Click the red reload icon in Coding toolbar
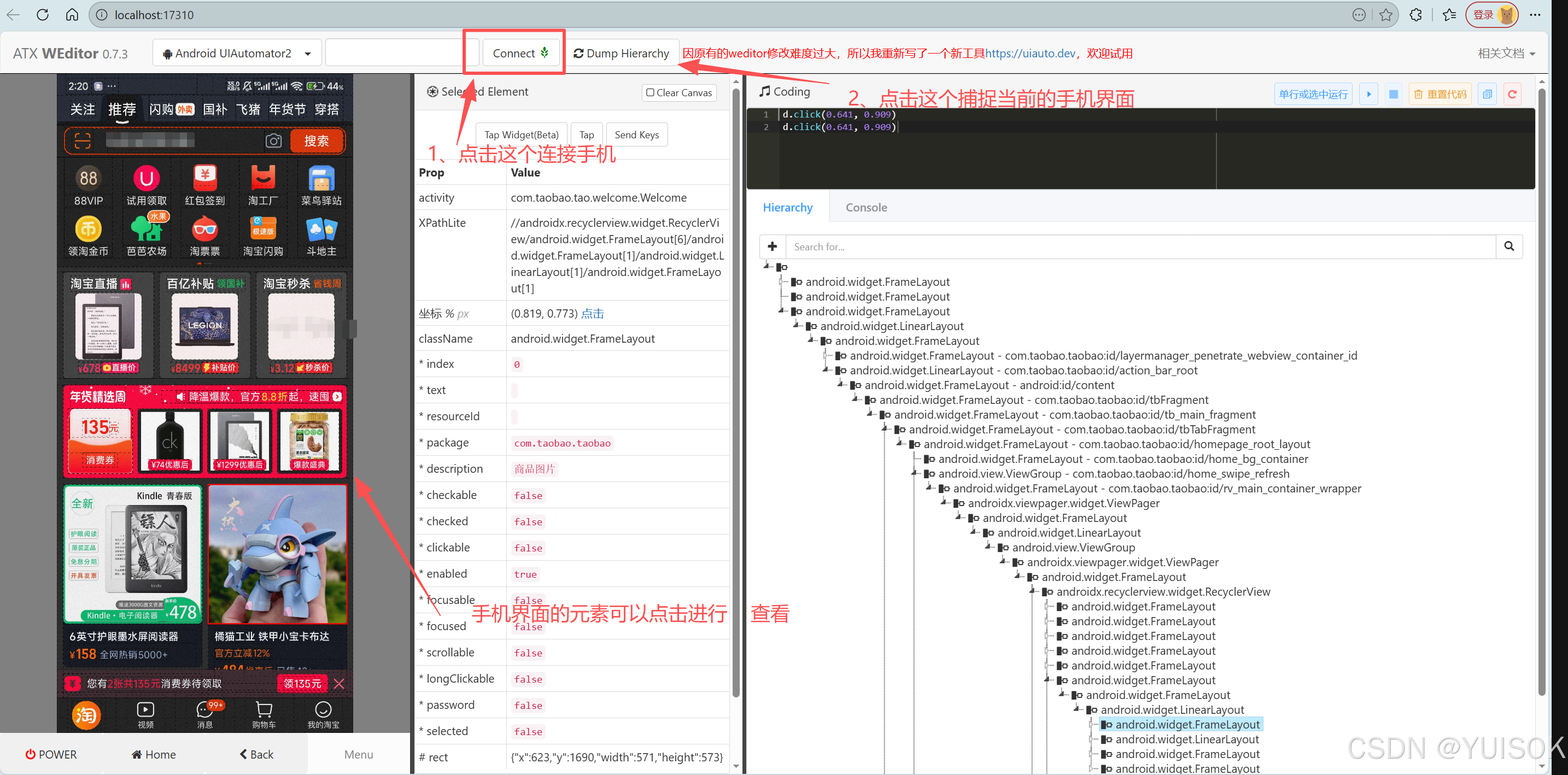1568x775 pixels. pos(1512,93)
